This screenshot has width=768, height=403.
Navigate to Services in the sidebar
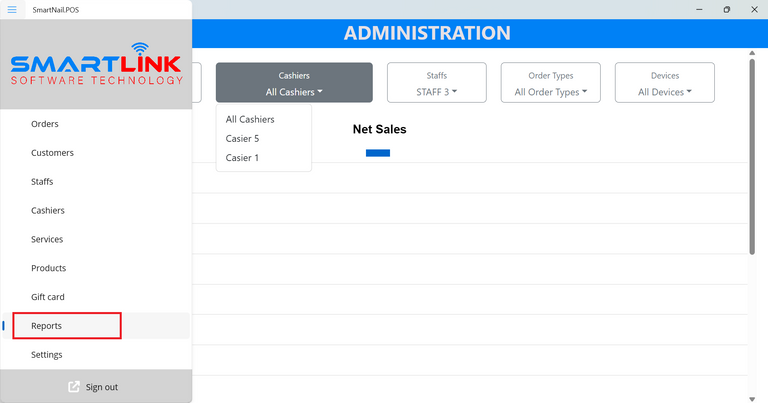pyautogui.click(x=47, y=240)
